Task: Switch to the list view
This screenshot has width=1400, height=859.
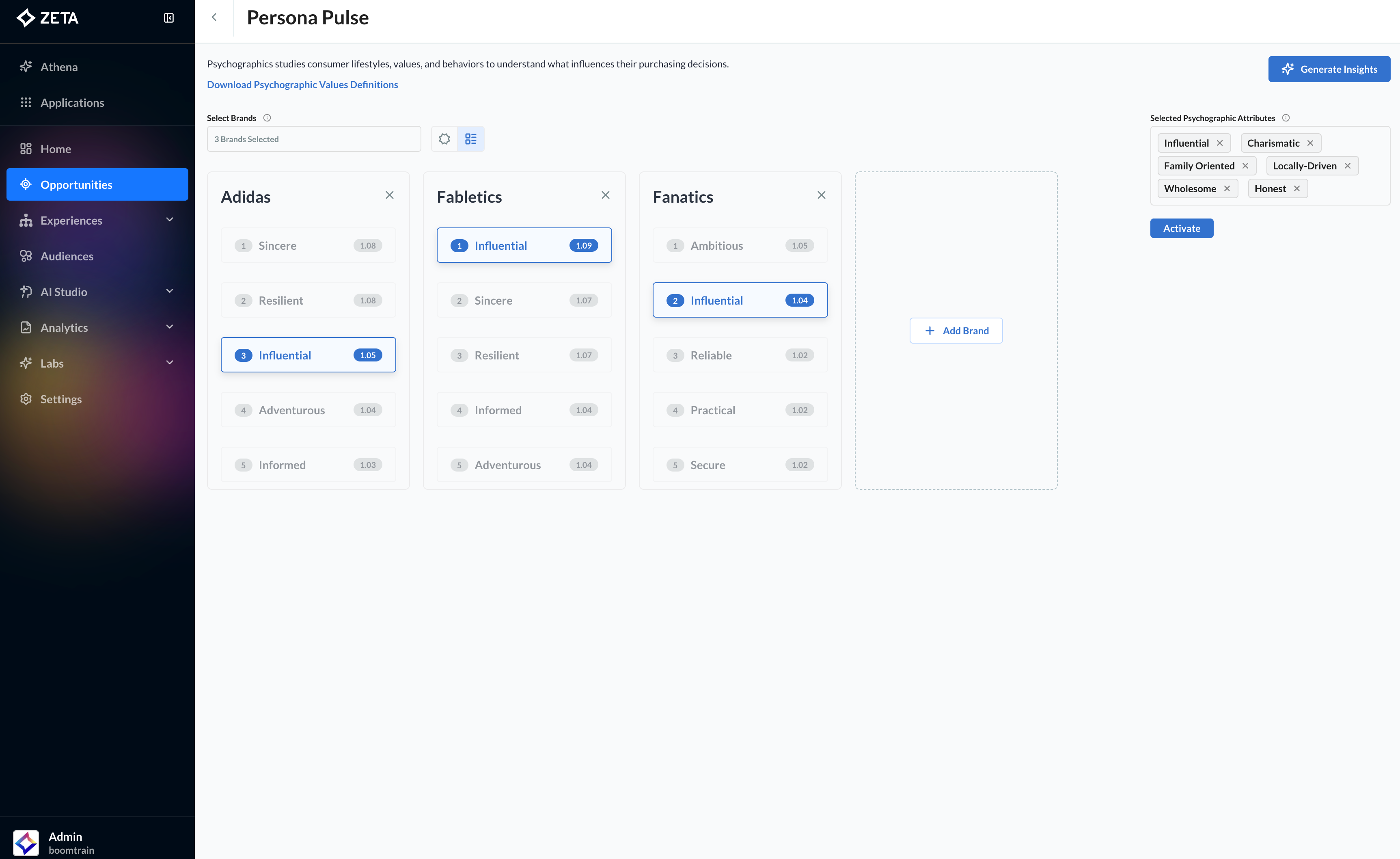Action: tap(471, 139)
